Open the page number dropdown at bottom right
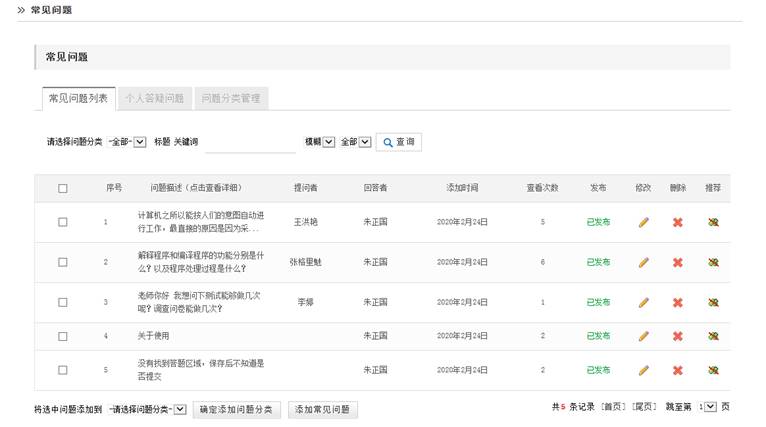The height and width of the screenshot is (427, 766). click(x=709, y=407)
